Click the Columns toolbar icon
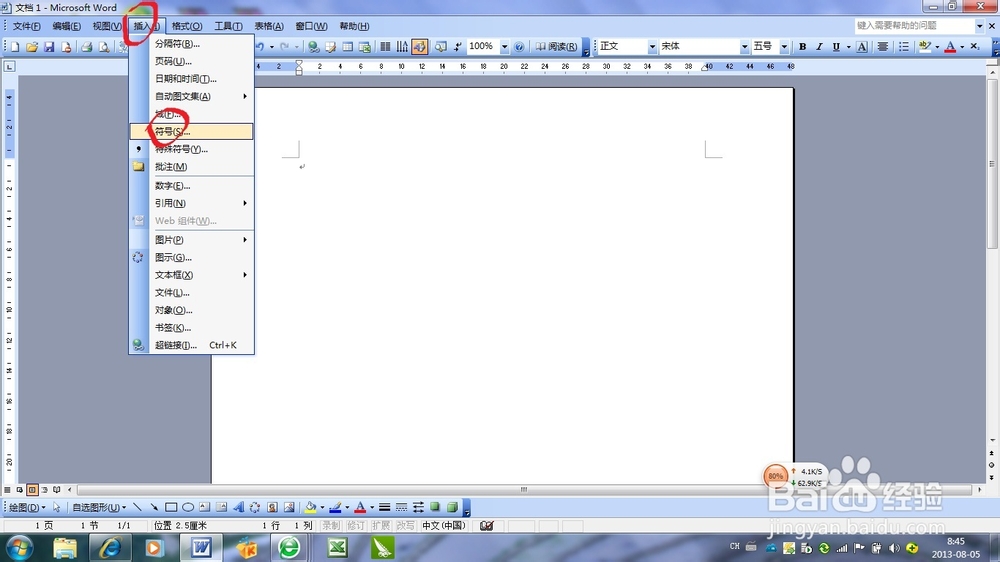 point(385,47)
